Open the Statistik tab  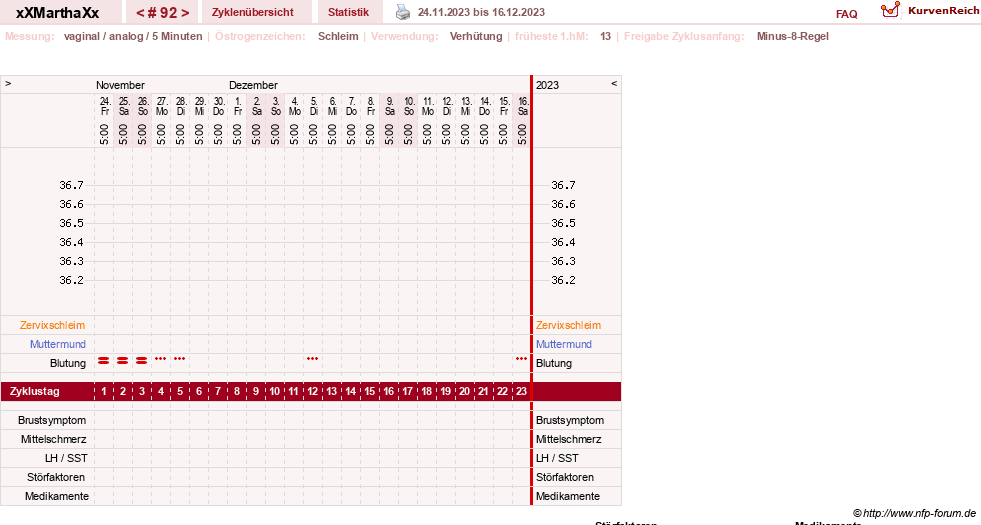(x=348, y=12)
